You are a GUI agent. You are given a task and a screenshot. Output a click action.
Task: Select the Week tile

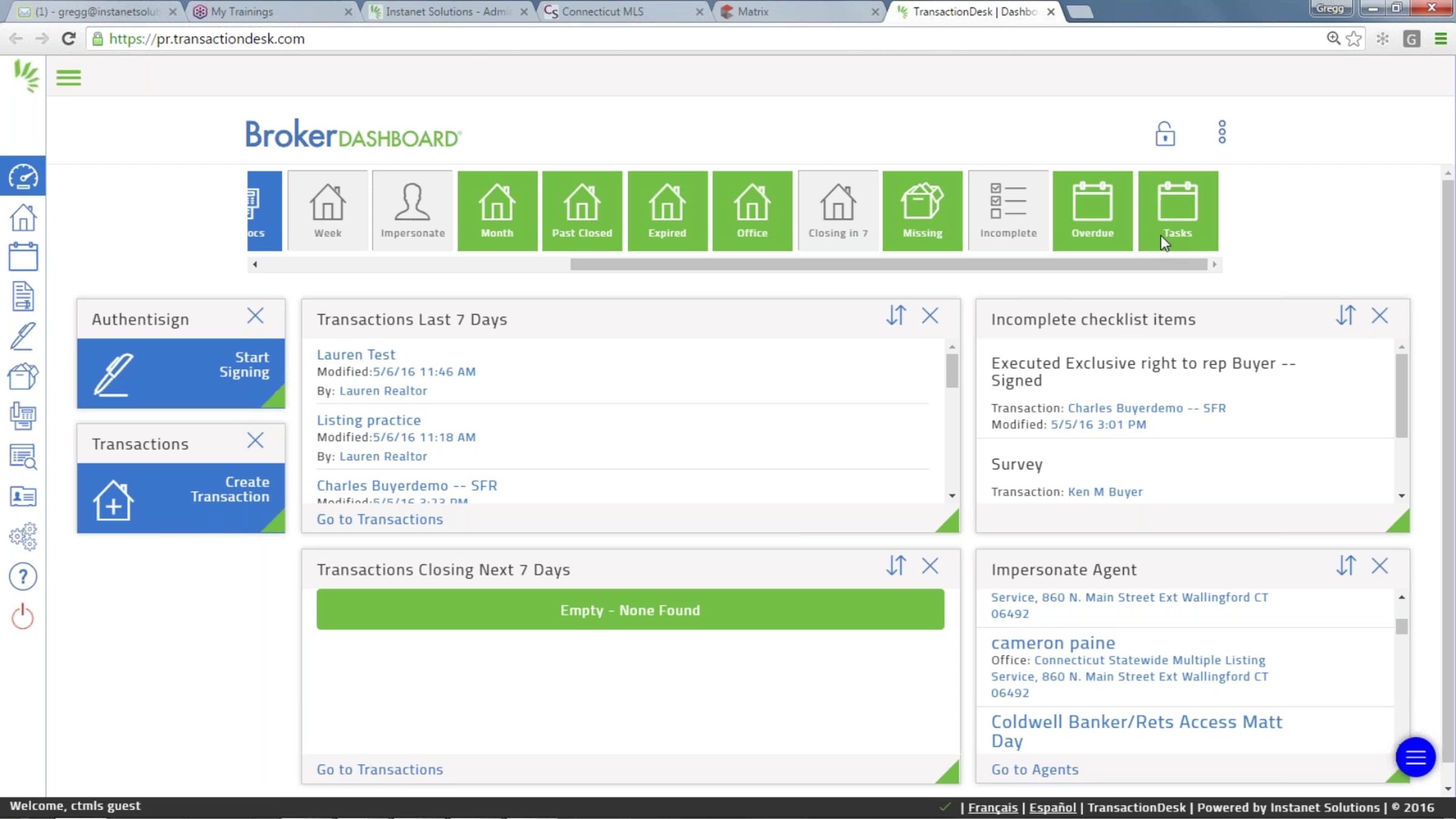tap(328, 211)
